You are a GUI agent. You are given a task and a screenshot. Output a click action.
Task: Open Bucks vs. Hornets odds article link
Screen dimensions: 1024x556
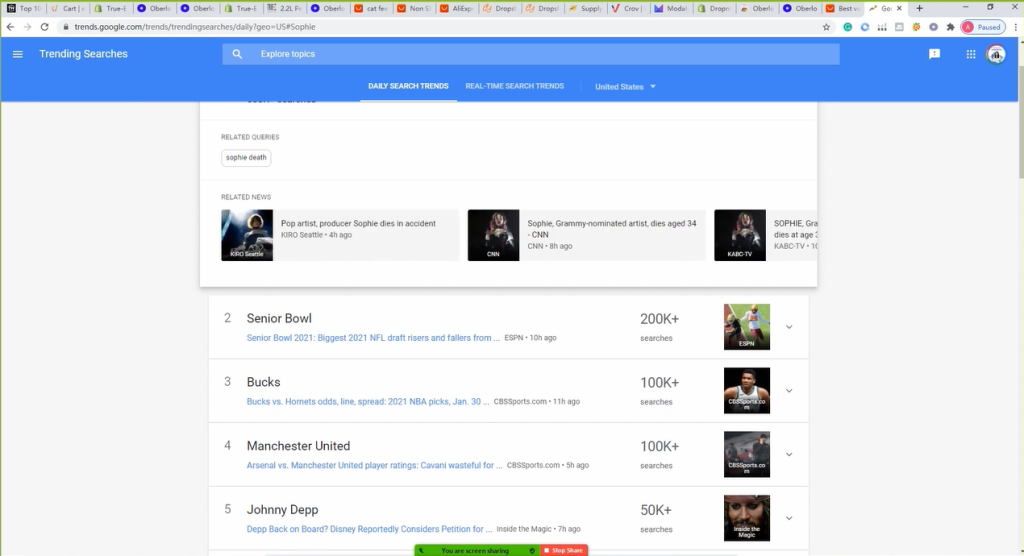pos(368,402)
